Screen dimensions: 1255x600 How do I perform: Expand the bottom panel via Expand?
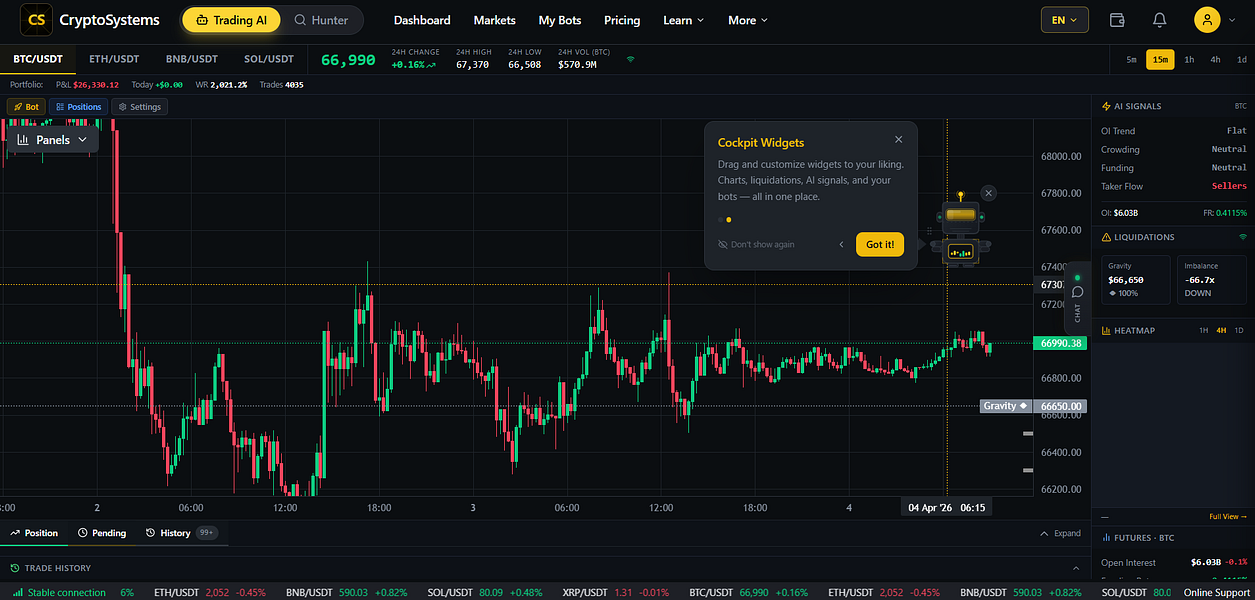click(x=1061, y=533)
